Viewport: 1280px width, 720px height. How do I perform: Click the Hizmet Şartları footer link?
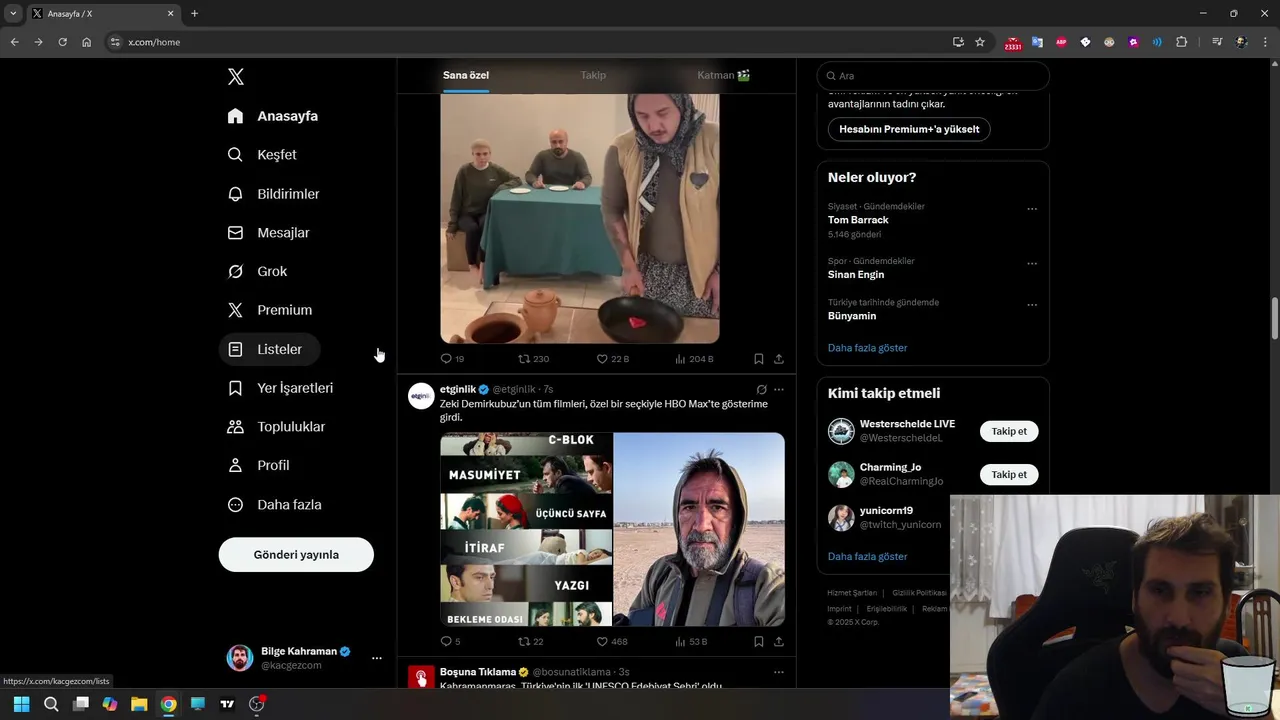[x=852, y=593]
